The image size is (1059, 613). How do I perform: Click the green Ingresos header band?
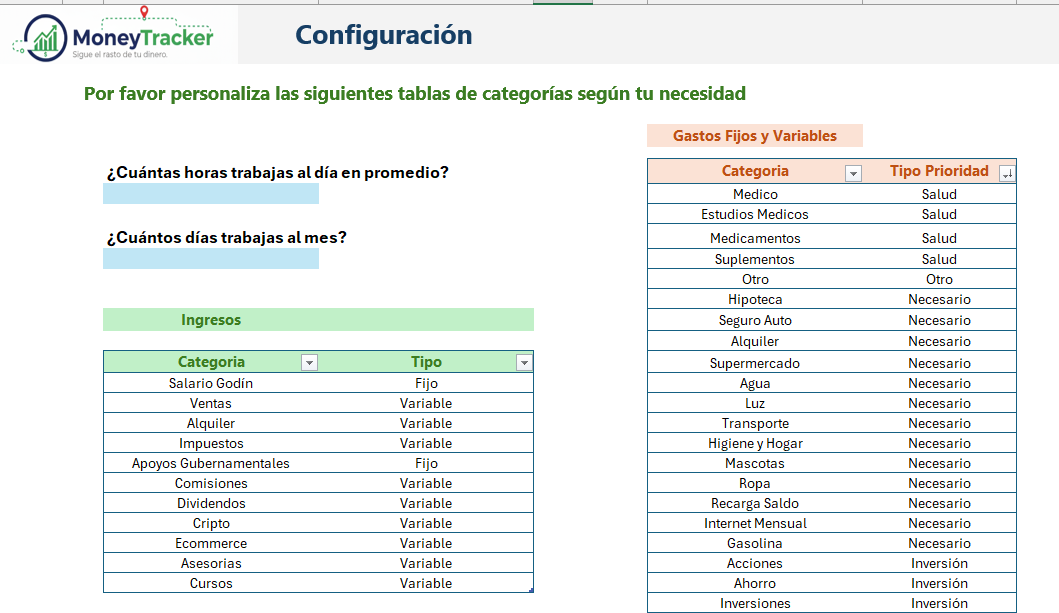click(x=318, y=320)
